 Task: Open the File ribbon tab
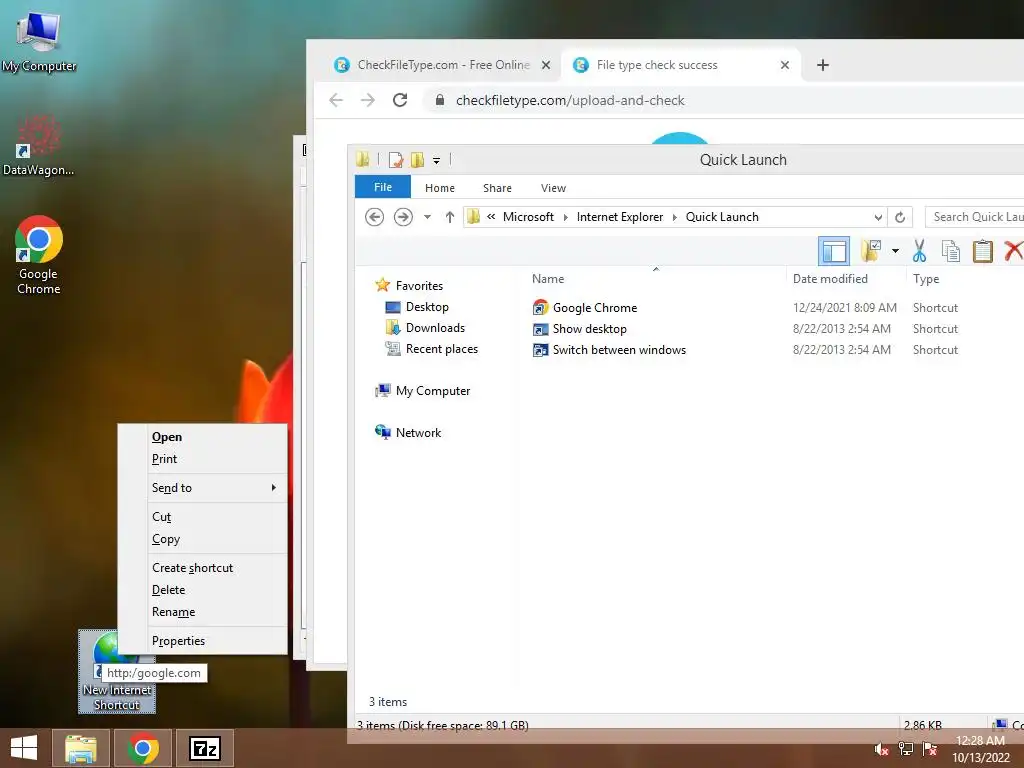[x=383, y=187]
